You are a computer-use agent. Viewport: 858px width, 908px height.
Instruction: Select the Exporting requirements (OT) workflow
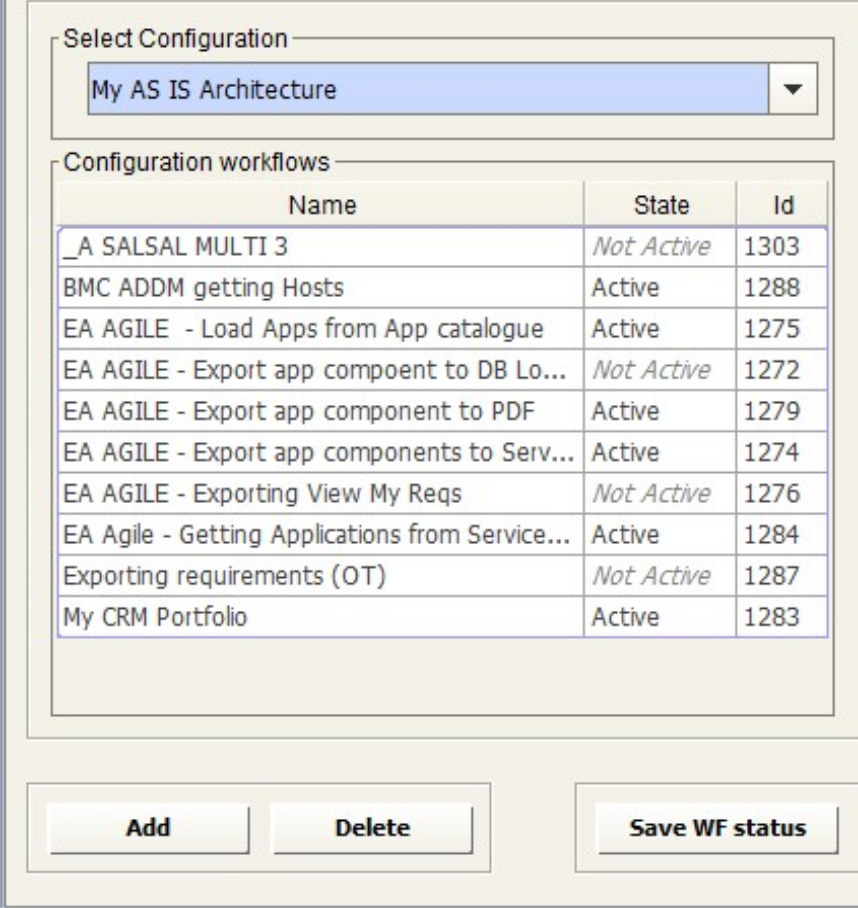pyautogui.click(x=321, y=576)
